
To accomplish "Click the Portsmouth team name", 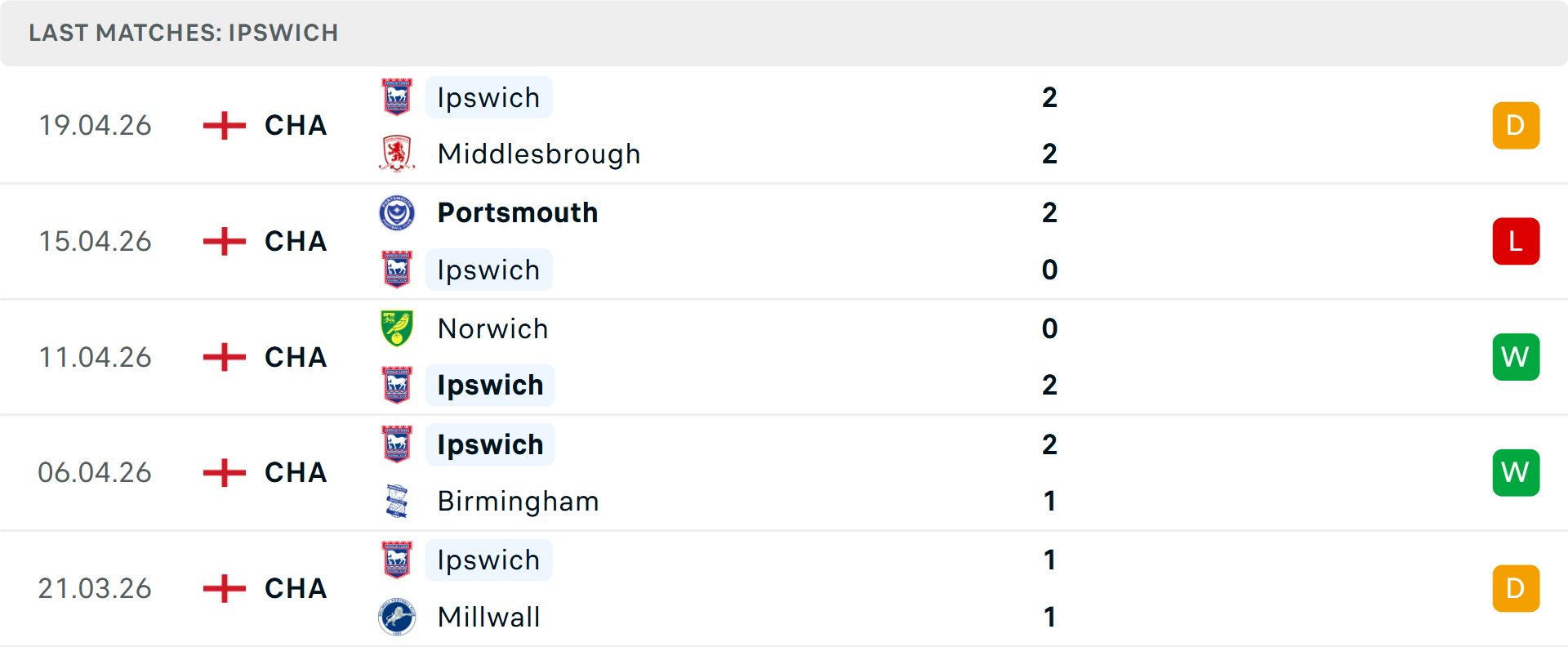I will pos(517,212).
